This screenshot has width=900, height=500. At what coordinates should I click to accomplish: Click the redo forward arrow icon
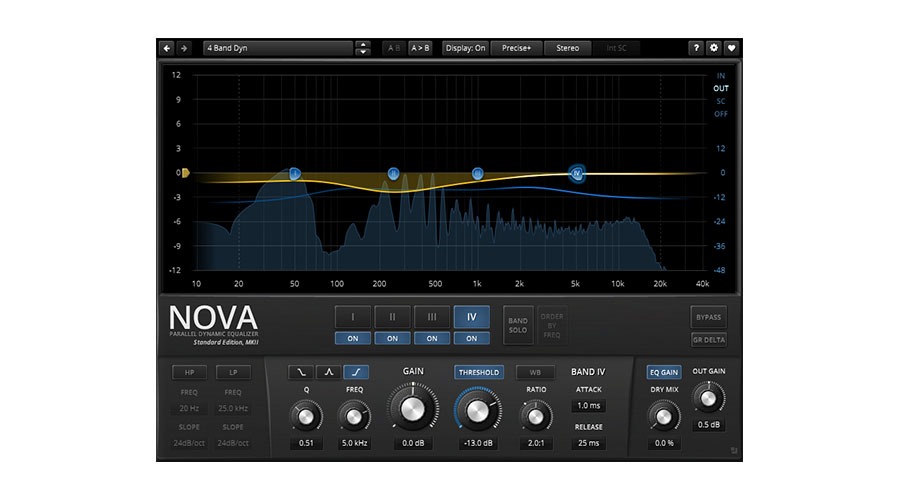(184, 48)
